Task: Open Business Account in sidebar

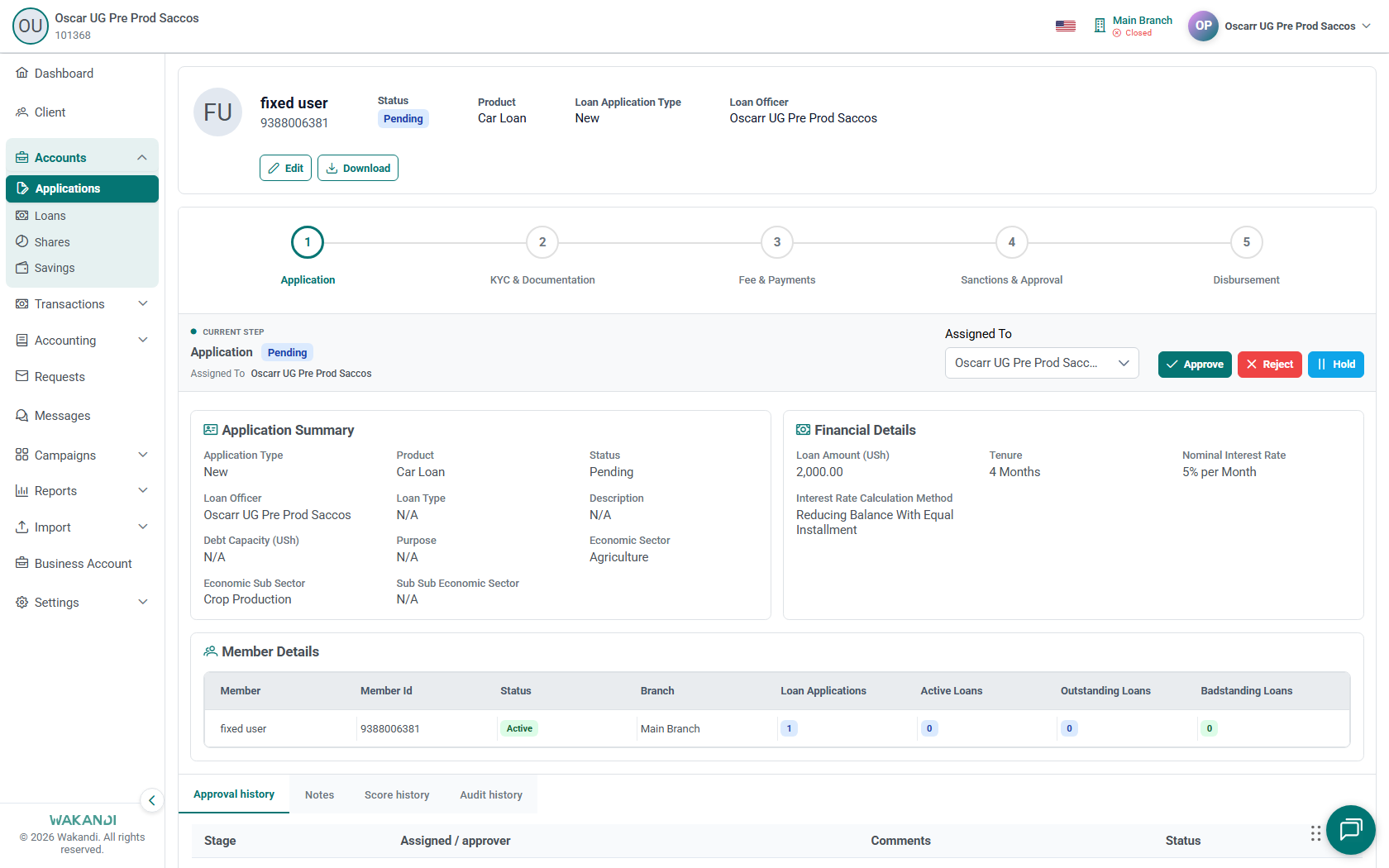Action: click(x=82, y=564)
